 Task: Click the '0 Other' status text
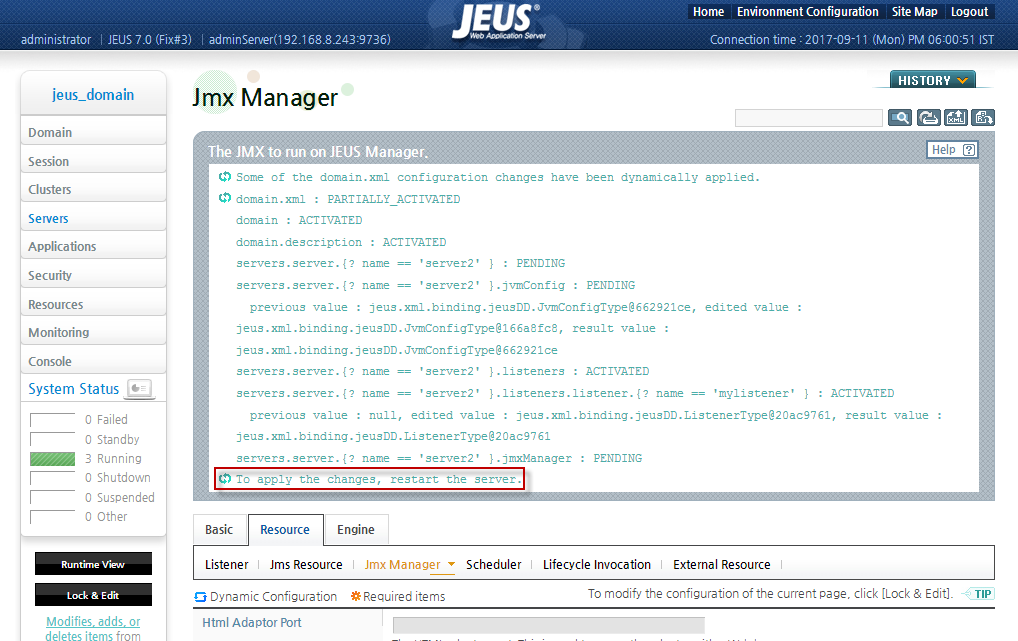[x=106, y=516]
